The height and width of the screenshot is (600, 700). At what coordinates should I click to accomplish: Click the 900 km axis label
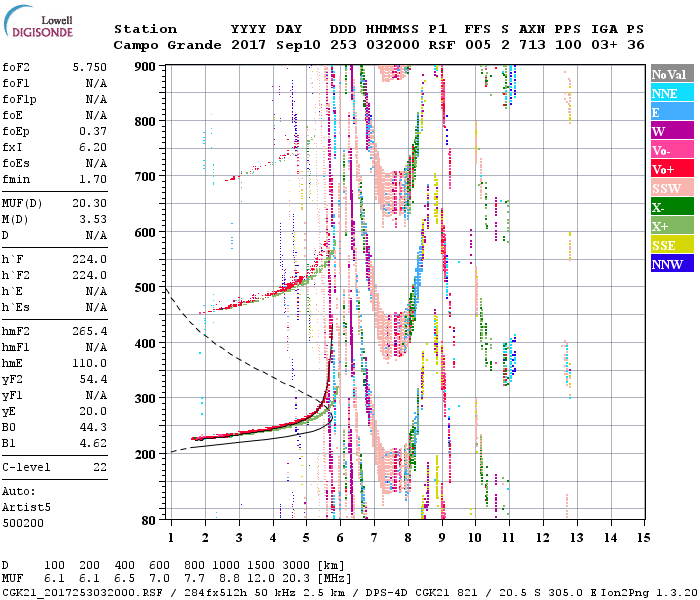145,67
